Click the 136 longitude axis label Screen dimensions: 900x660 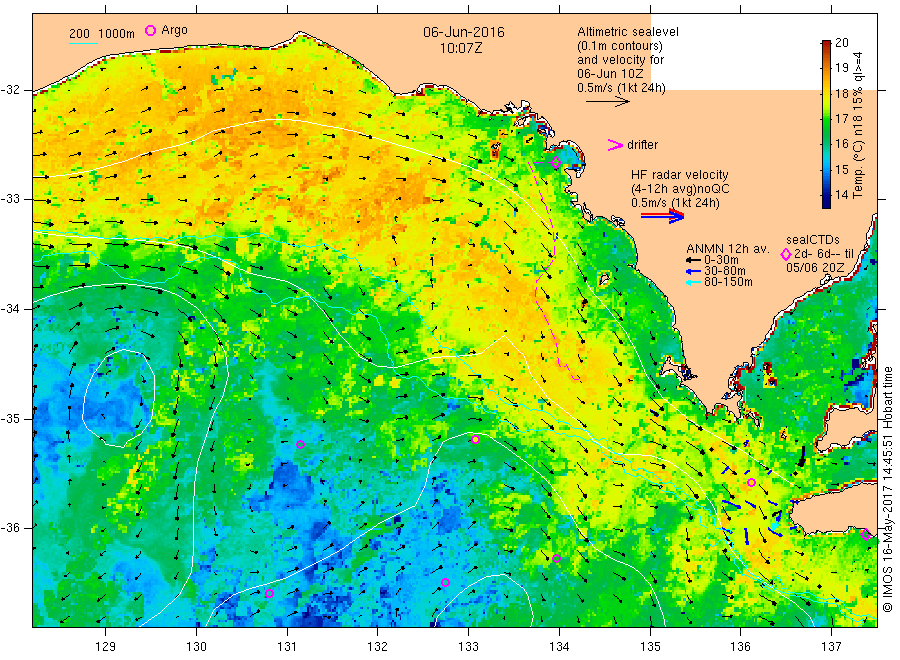740,647
